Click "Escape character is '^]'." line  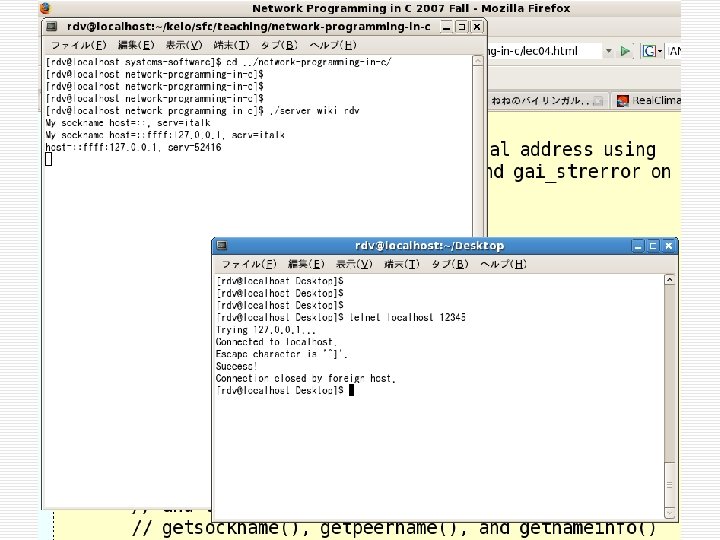point(281,354)
